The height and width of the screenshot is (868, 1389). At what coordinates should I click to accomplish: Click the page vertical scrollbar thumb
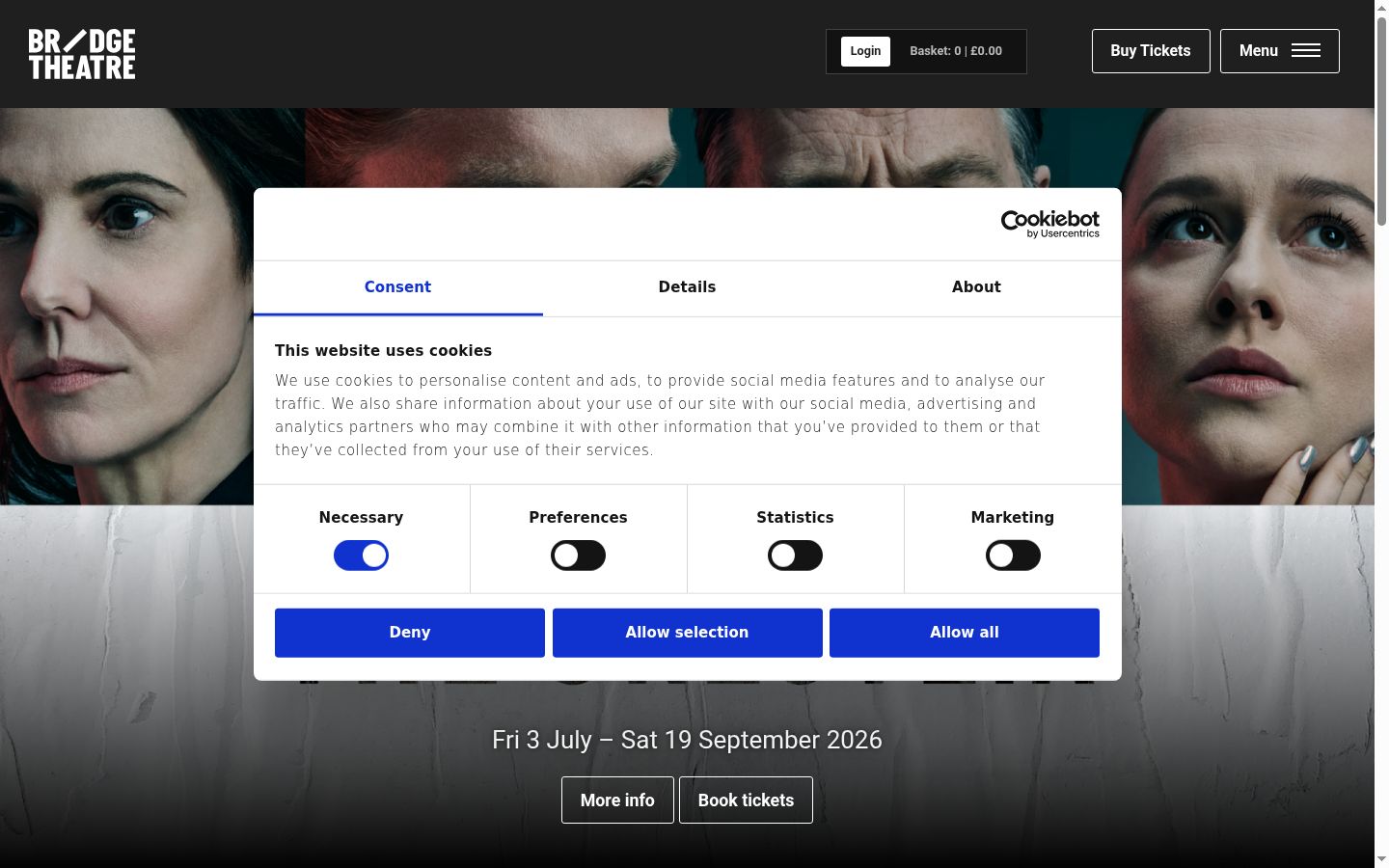[1381, 121]
